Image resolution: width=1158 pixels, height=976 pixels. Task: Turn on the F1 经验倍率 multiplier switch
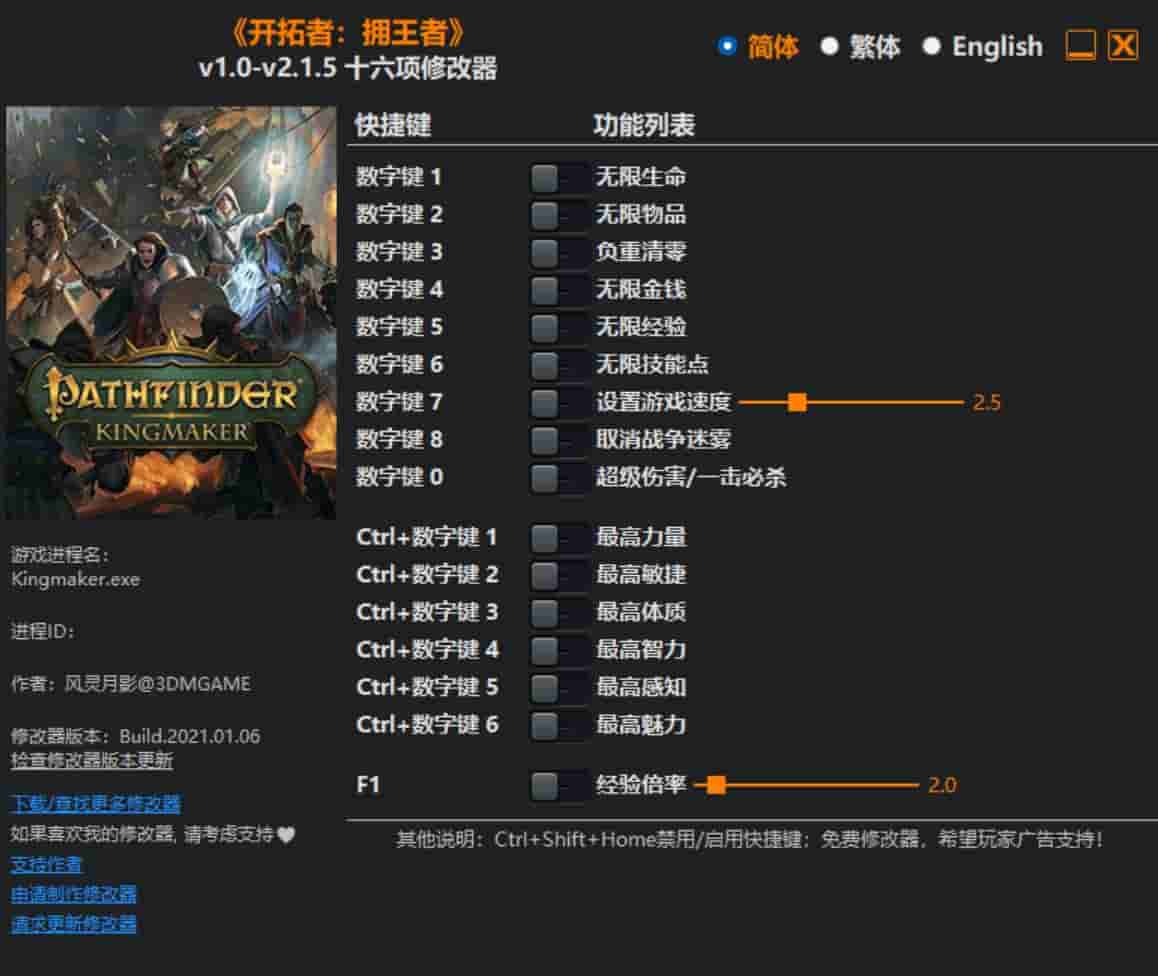[556, 785]
